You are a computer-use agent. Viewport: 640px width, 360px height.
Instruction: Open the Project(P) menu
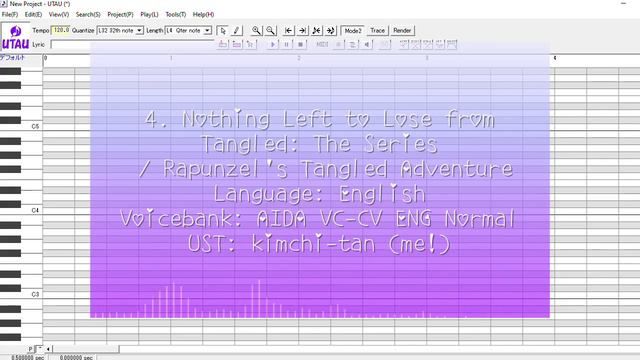click(120, 14)
